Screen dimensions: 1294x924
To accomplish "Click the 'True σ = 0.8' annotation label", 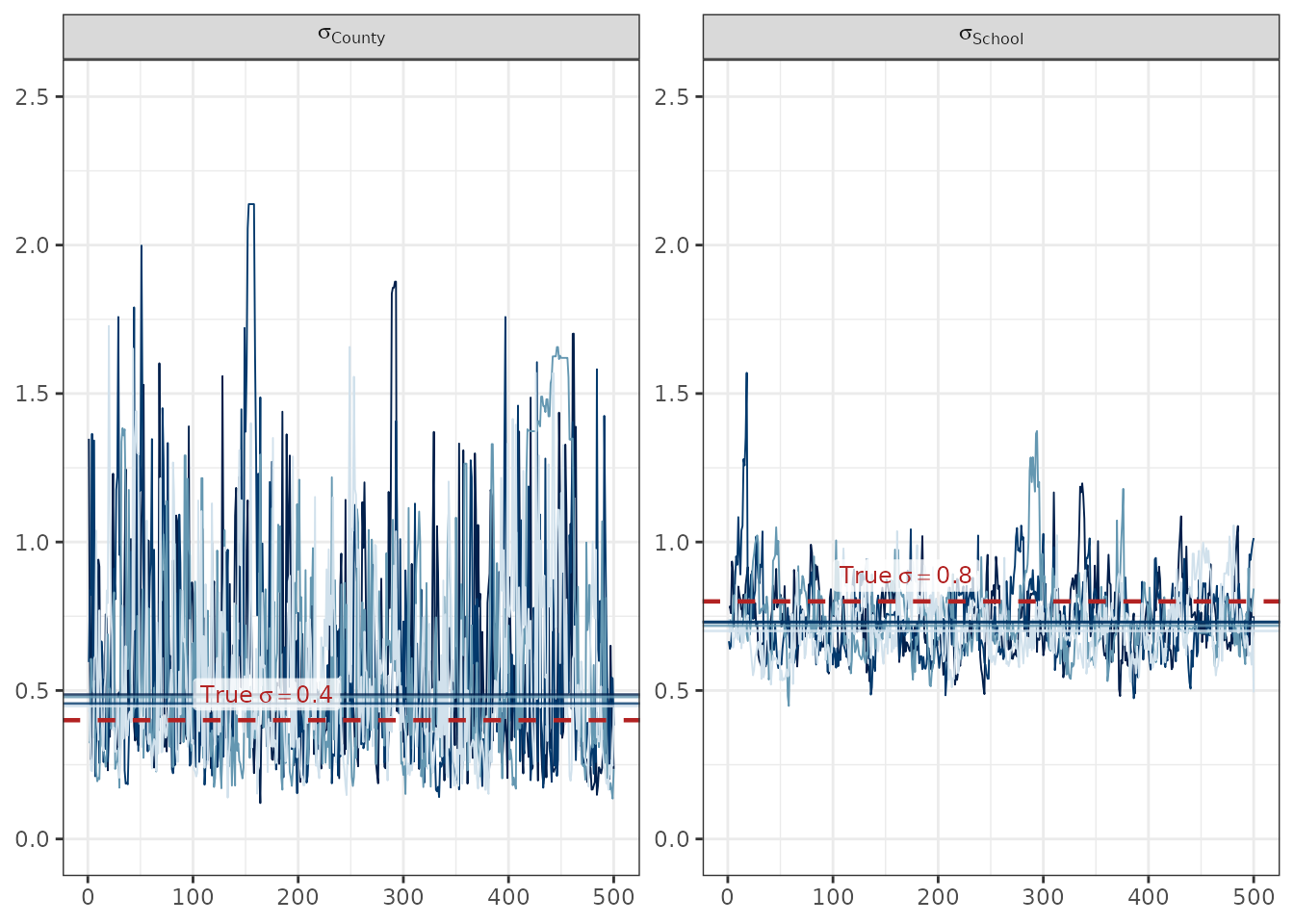I will (x=905, y=576).
